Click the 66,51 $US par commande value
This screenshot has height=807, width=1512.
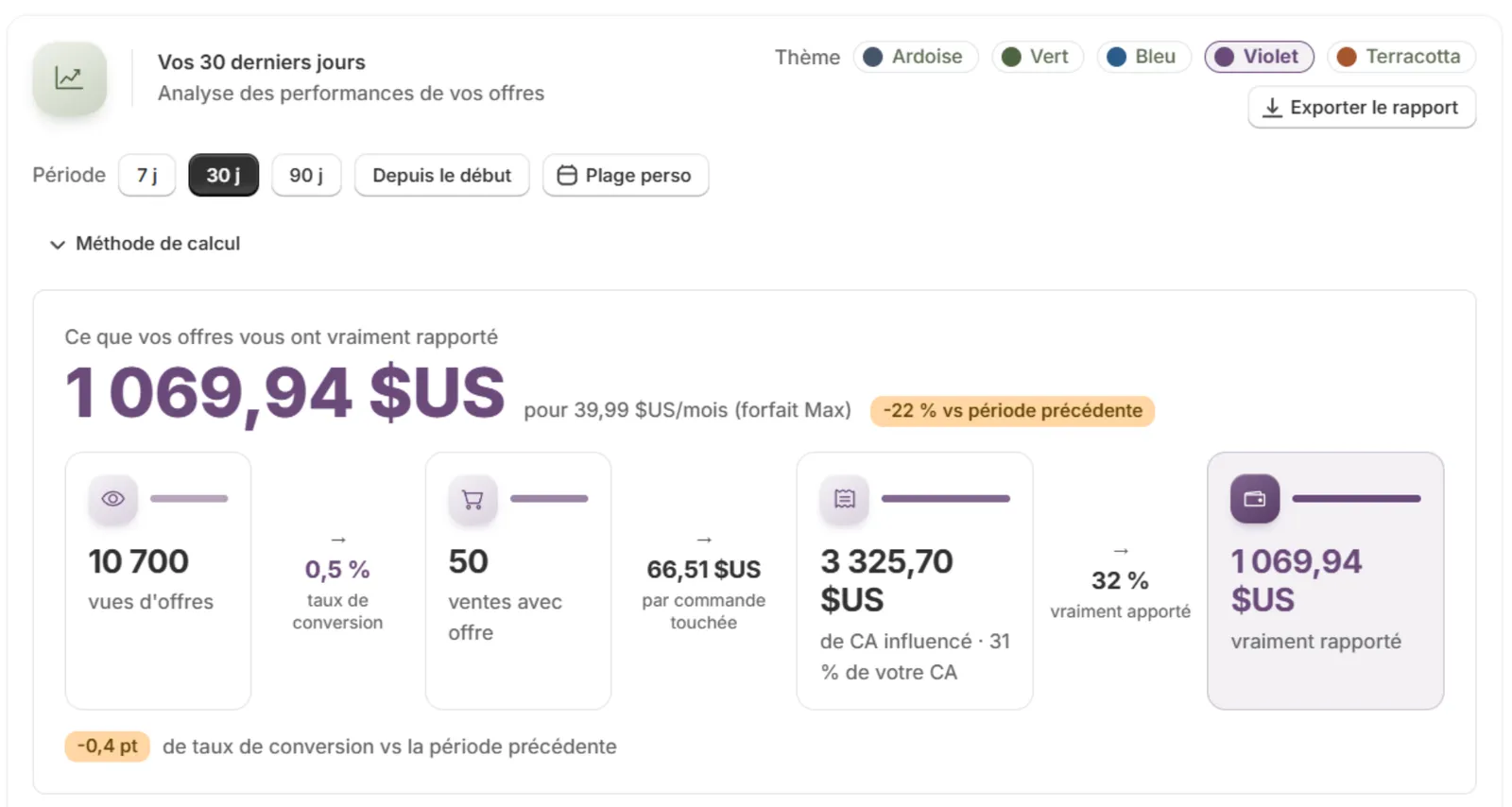[704, 569]
